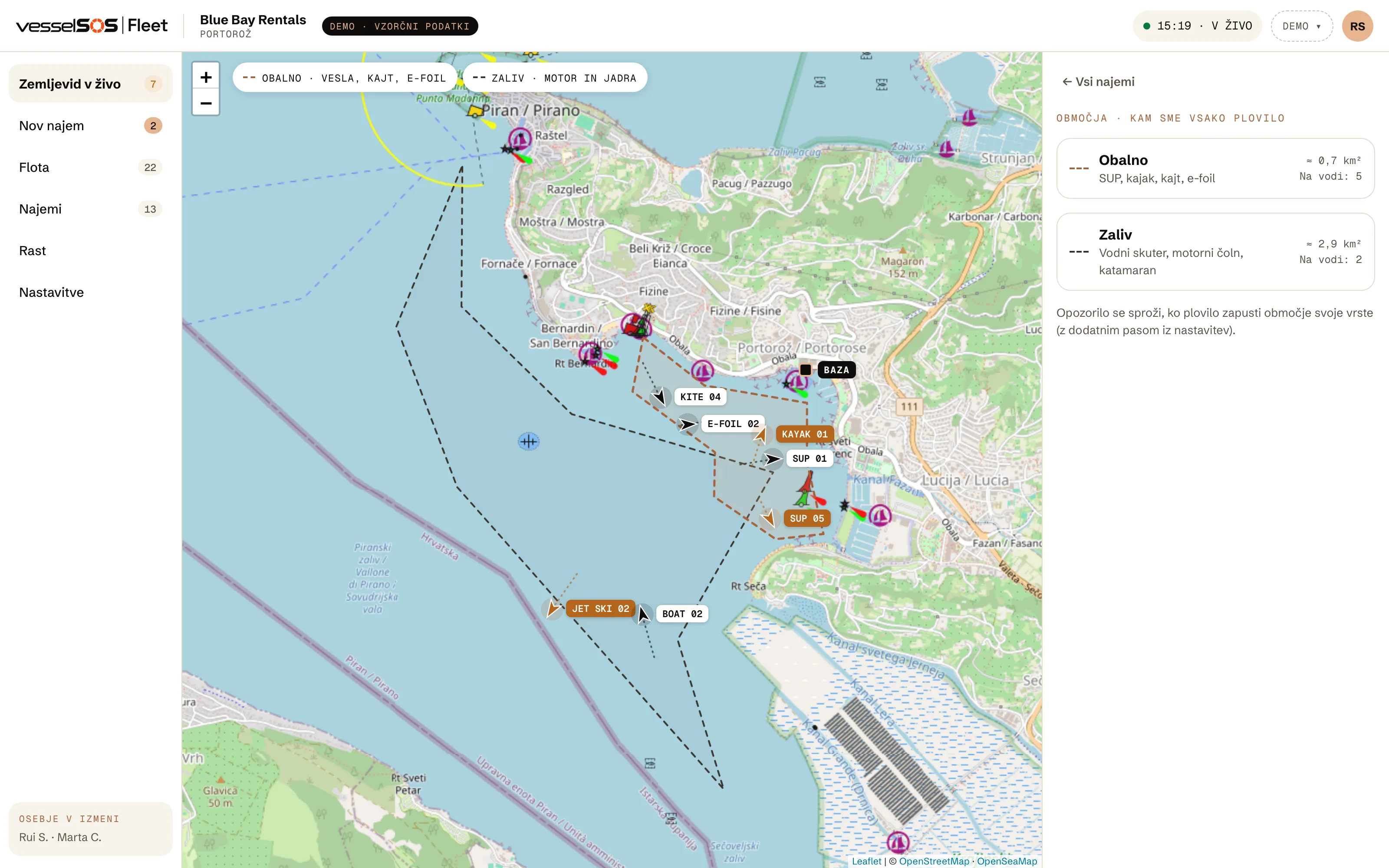Click the BAZA label
This screenshot has height=868, width=1389.
[836, 370]
